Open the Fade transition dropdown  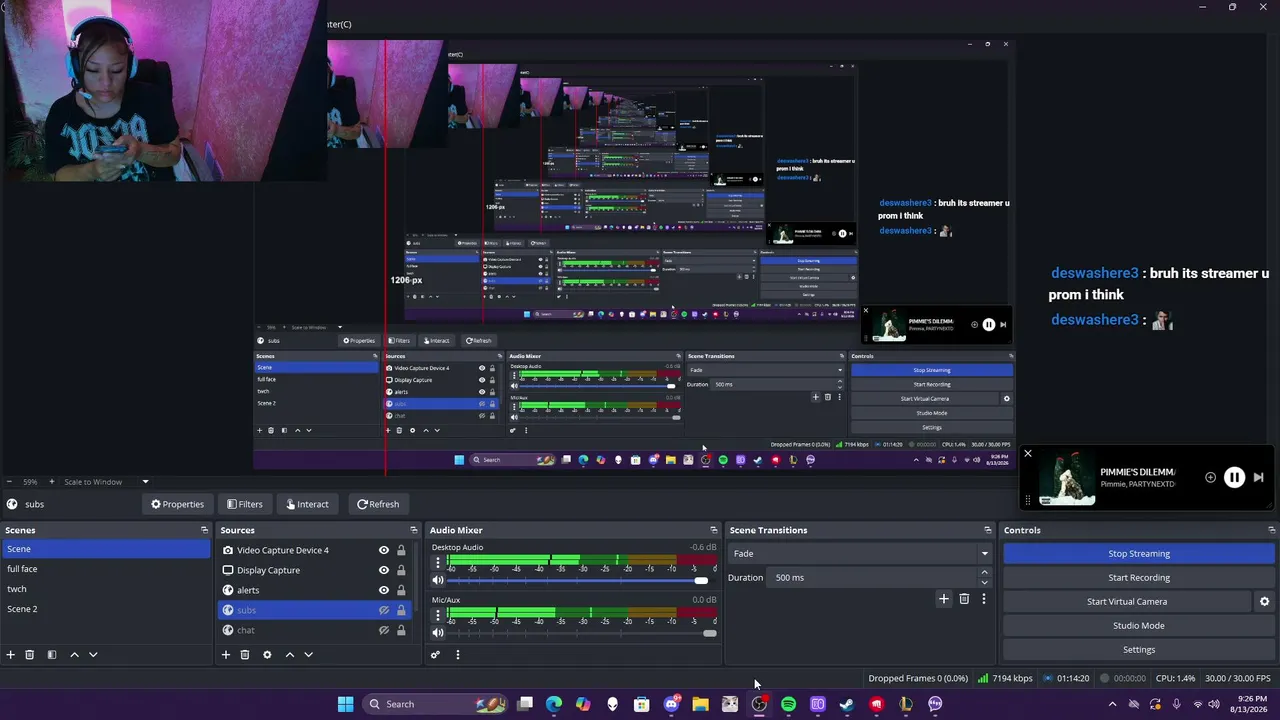pos(859,554)
